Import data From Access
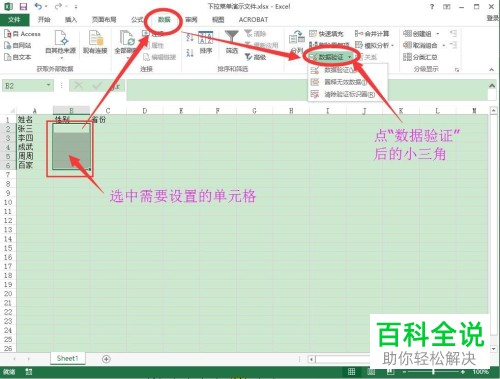500x379 pixels. (x=22, y=34)
